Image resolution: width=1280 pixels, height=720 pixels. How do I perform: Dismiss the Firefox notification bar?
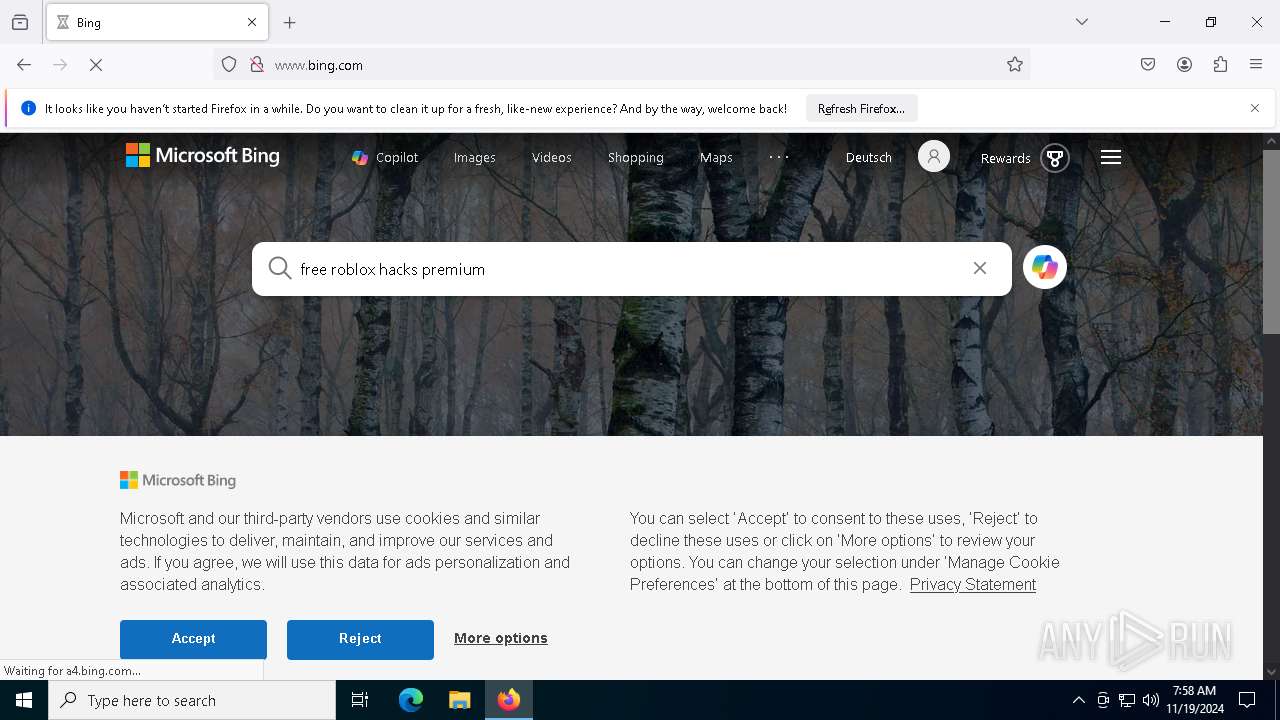pyautogui.click(x=1255, y=108)
